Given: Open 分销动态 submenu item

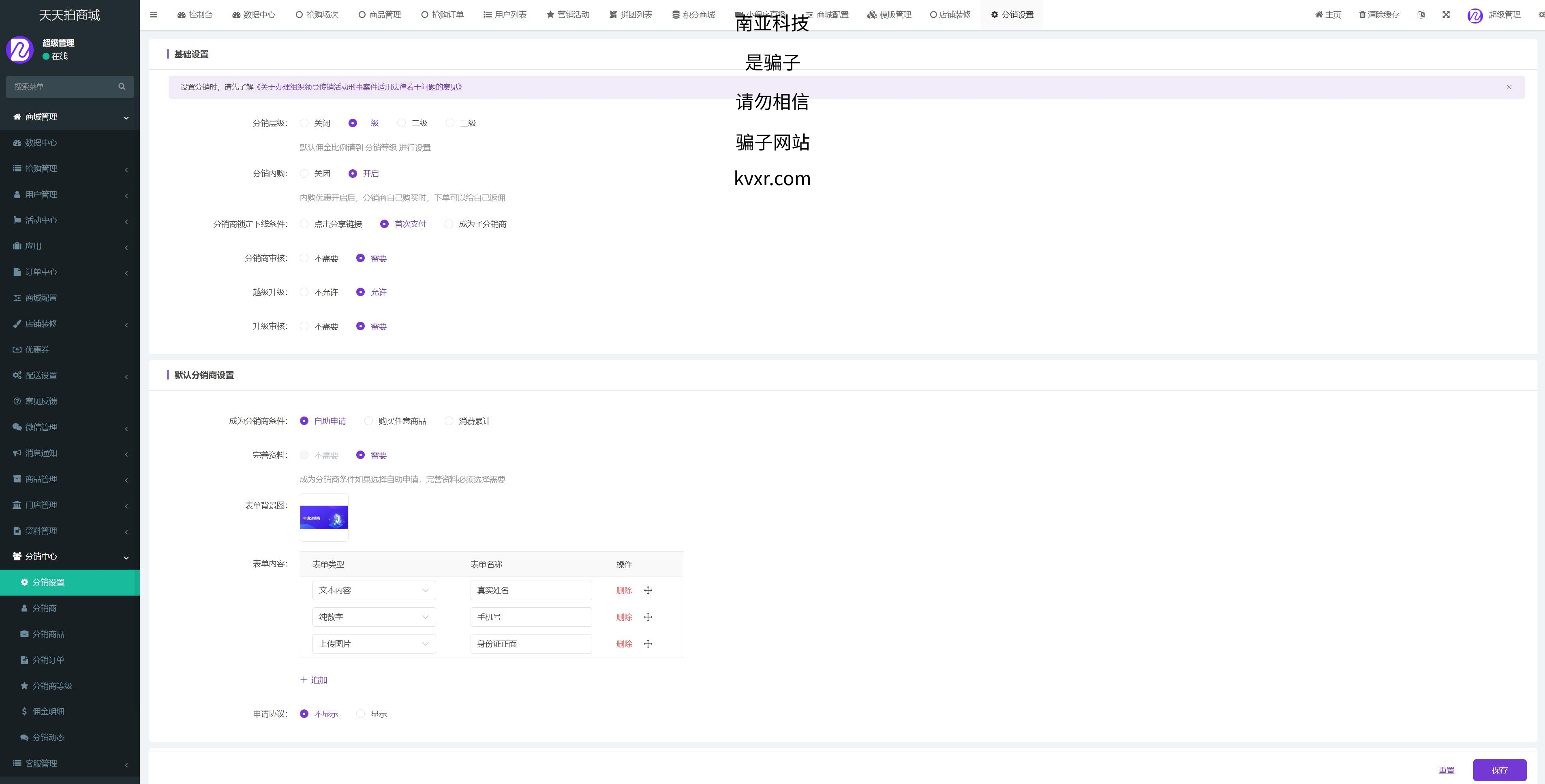Looking at the screenshot, I should point(70,737).
